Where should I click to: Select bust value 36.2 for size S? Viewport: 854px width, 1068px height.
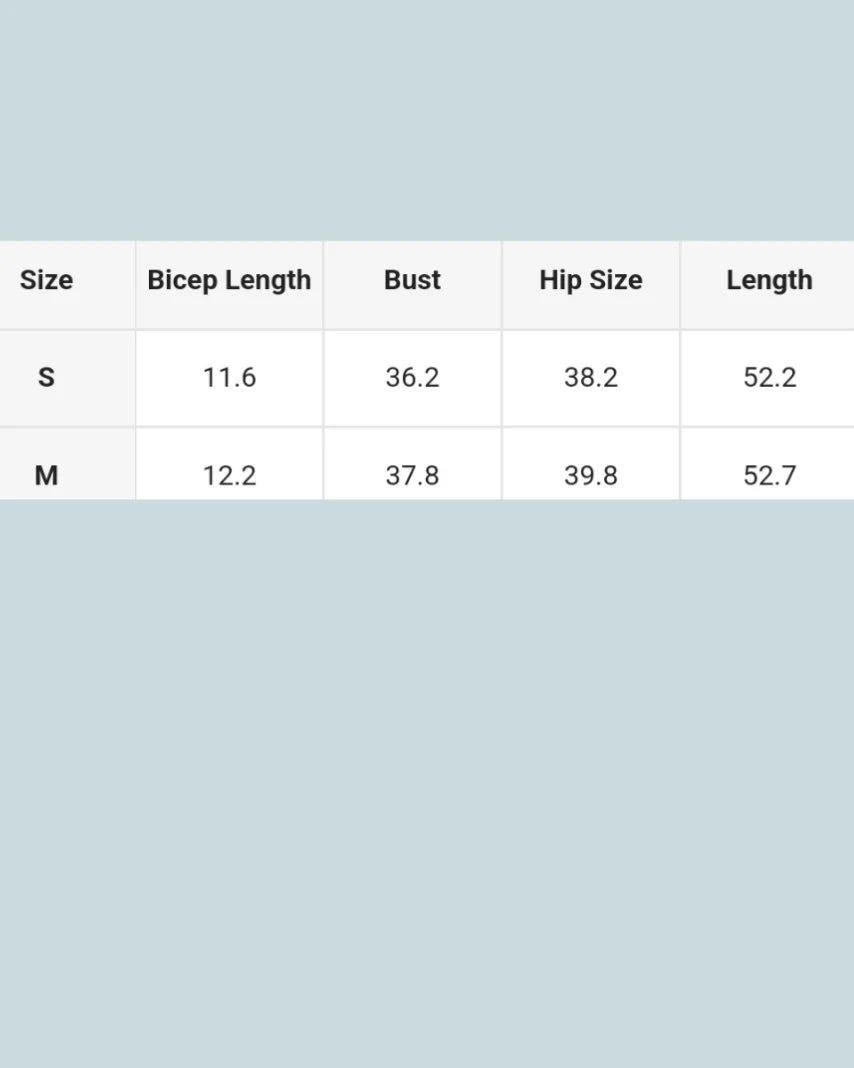(x=412, y=377)
